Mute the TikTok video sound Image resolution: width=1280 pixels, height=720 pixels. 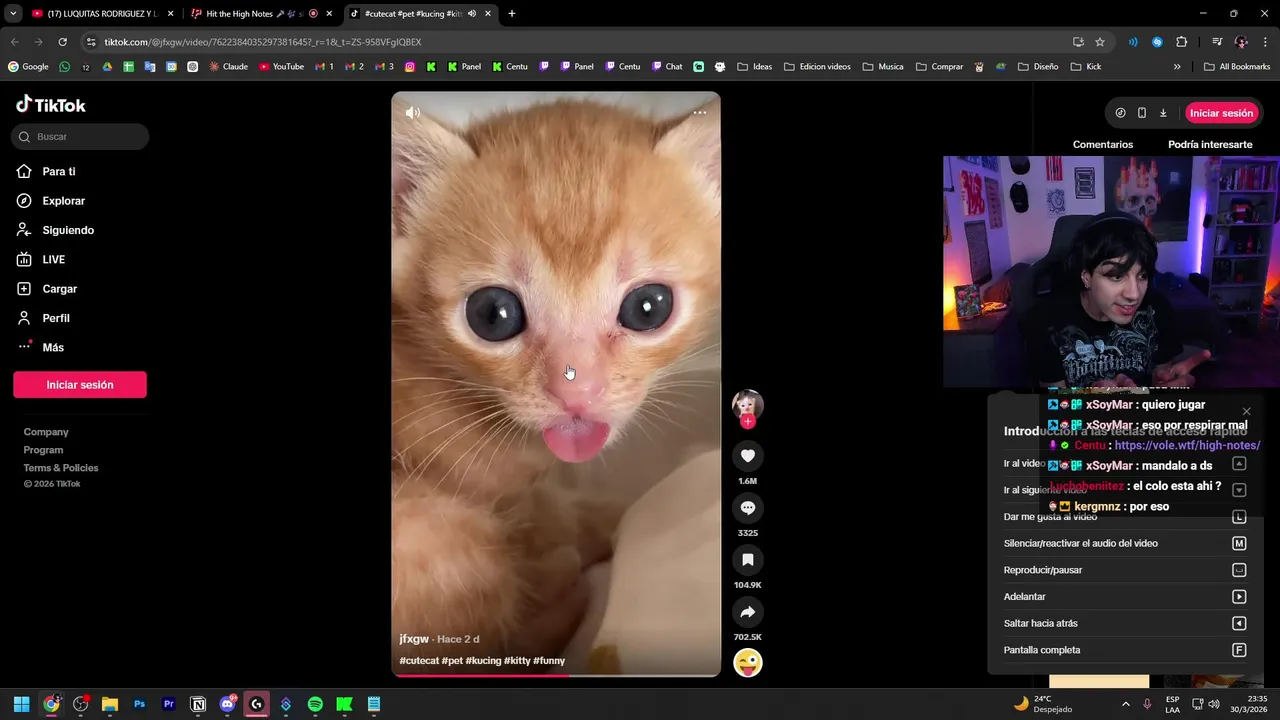pos(412,113)
